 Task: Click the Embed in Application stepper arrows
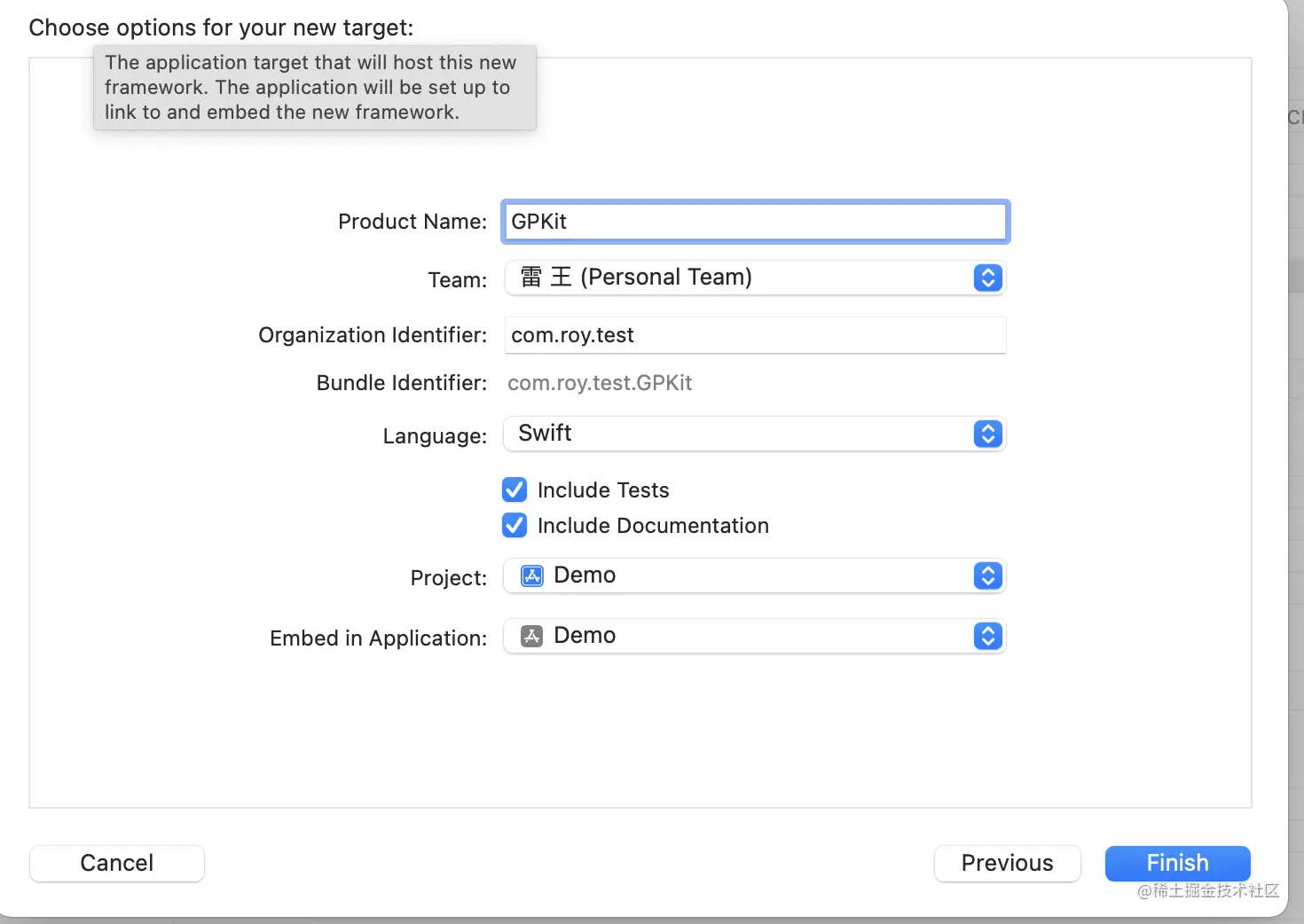tap(987, 636)
